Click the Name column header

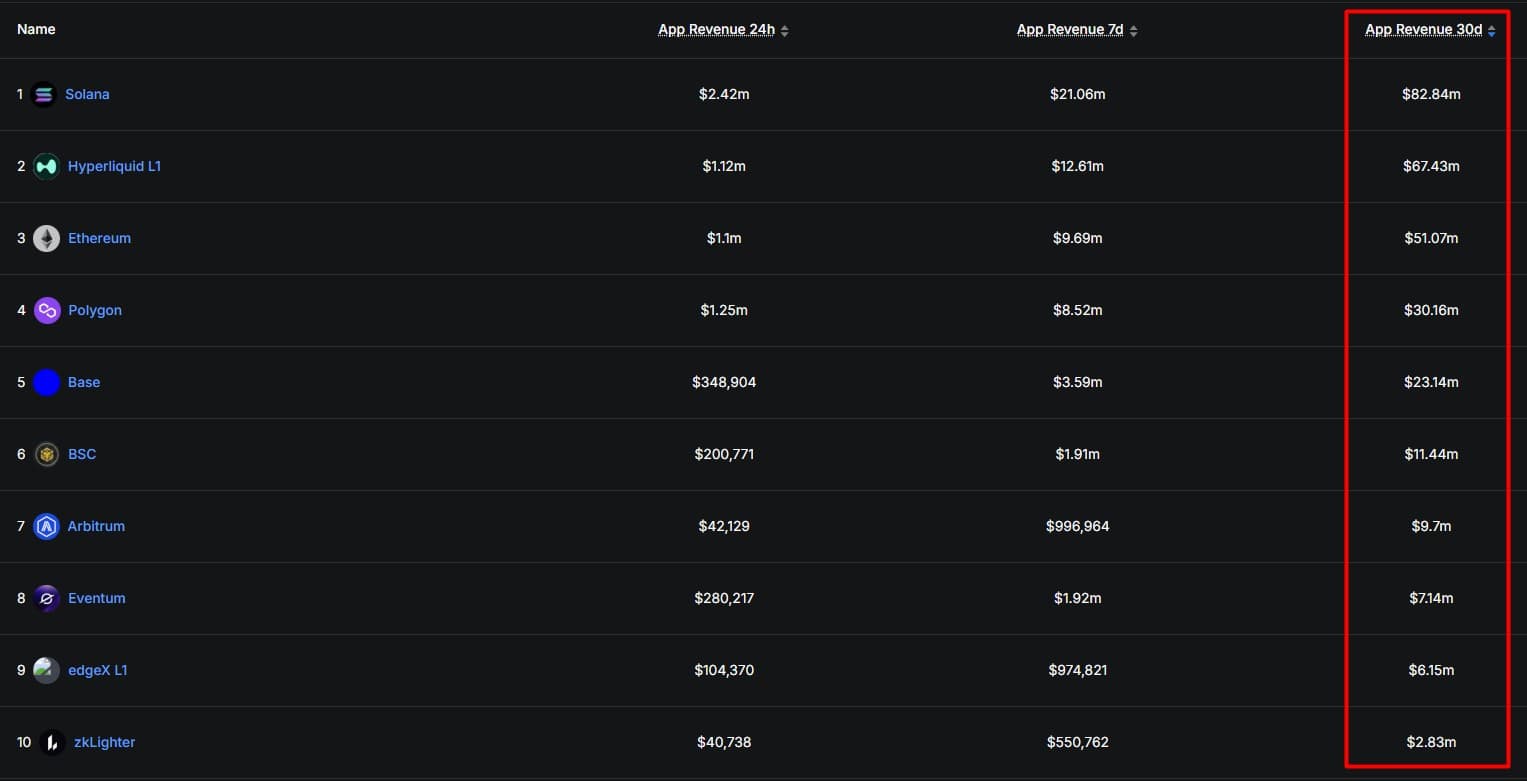point(36,30)
